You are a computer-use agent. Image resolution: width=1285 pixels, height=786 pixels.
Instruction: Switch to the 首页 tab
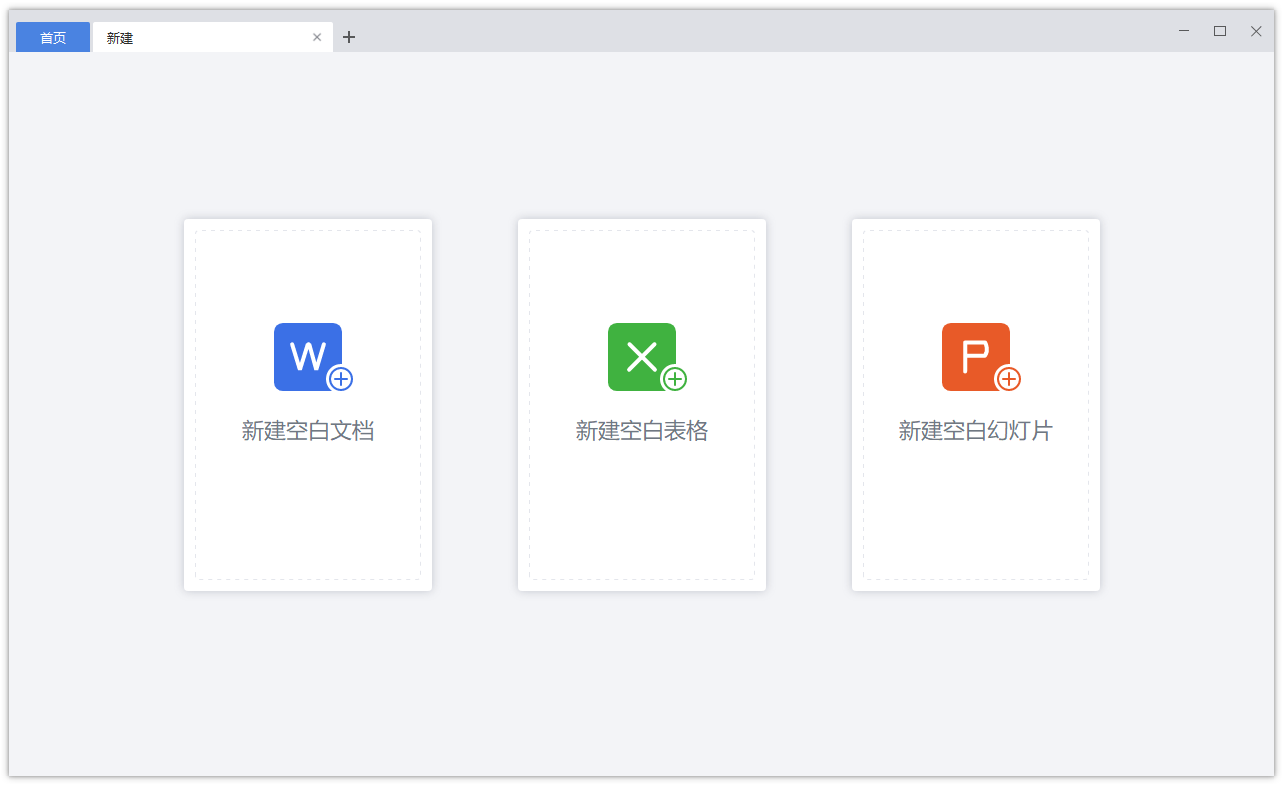pos(53,37)
